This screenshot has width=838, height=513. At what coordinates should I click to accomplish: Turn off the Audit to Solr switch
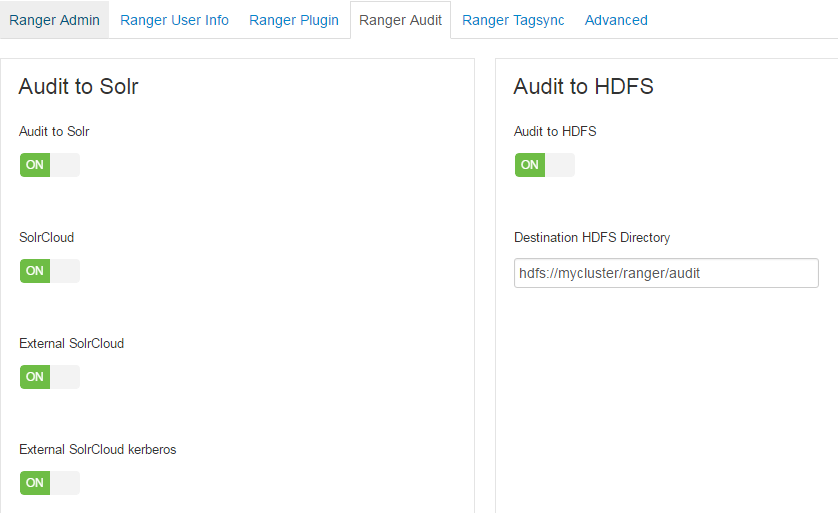point(49,165)
